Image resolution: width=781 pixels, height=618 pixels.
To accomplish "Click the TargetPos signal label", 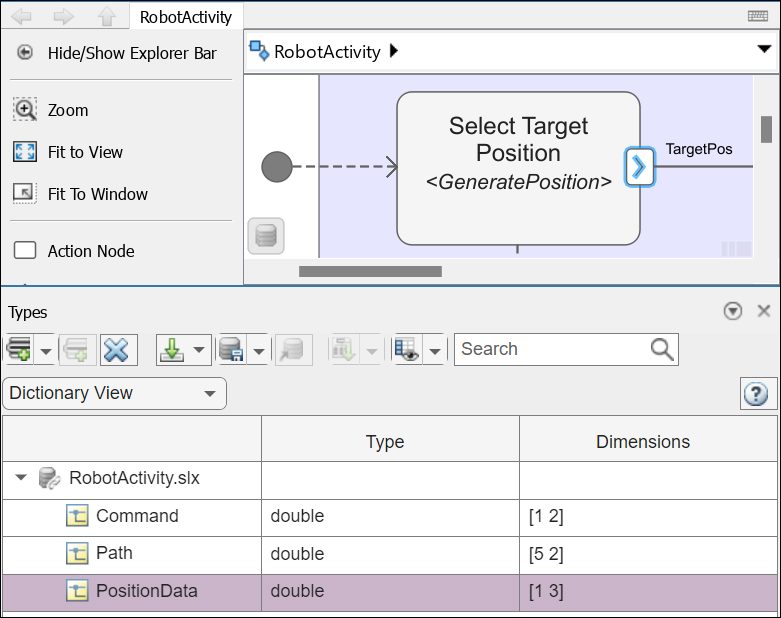I will coord(699,149).
